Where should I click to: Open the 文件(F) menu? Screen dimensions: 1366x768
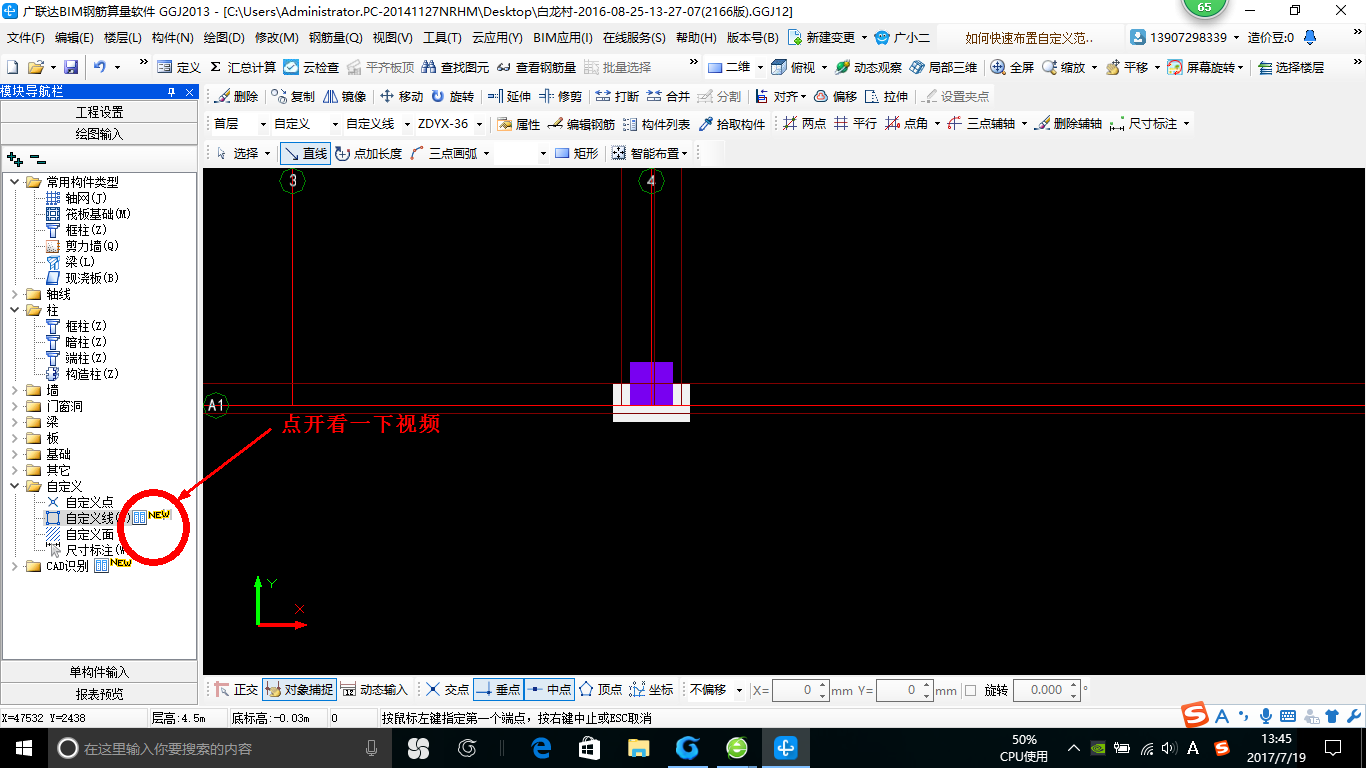(x=26, y=38)
